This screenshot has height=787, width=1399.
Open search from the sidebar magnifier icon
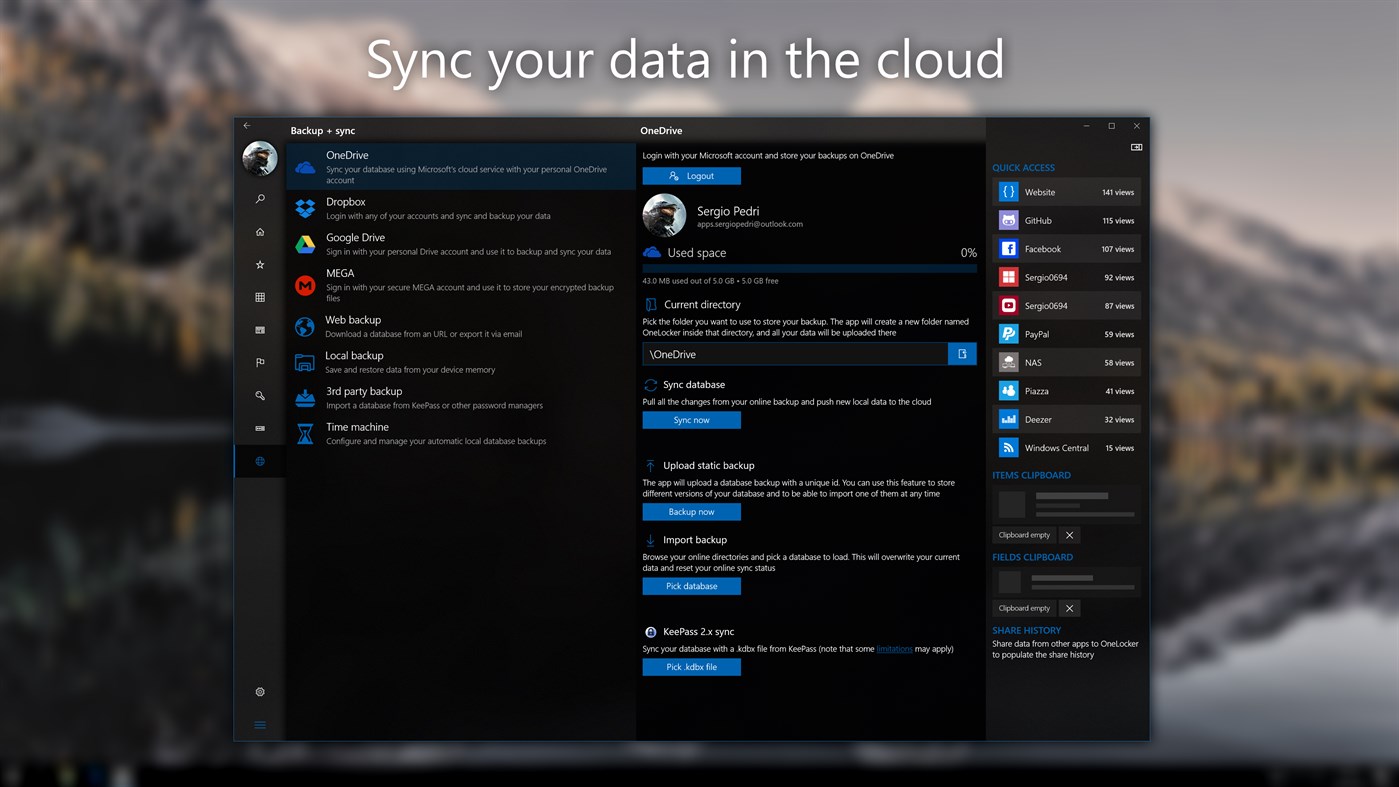click(x=260, y=199)
